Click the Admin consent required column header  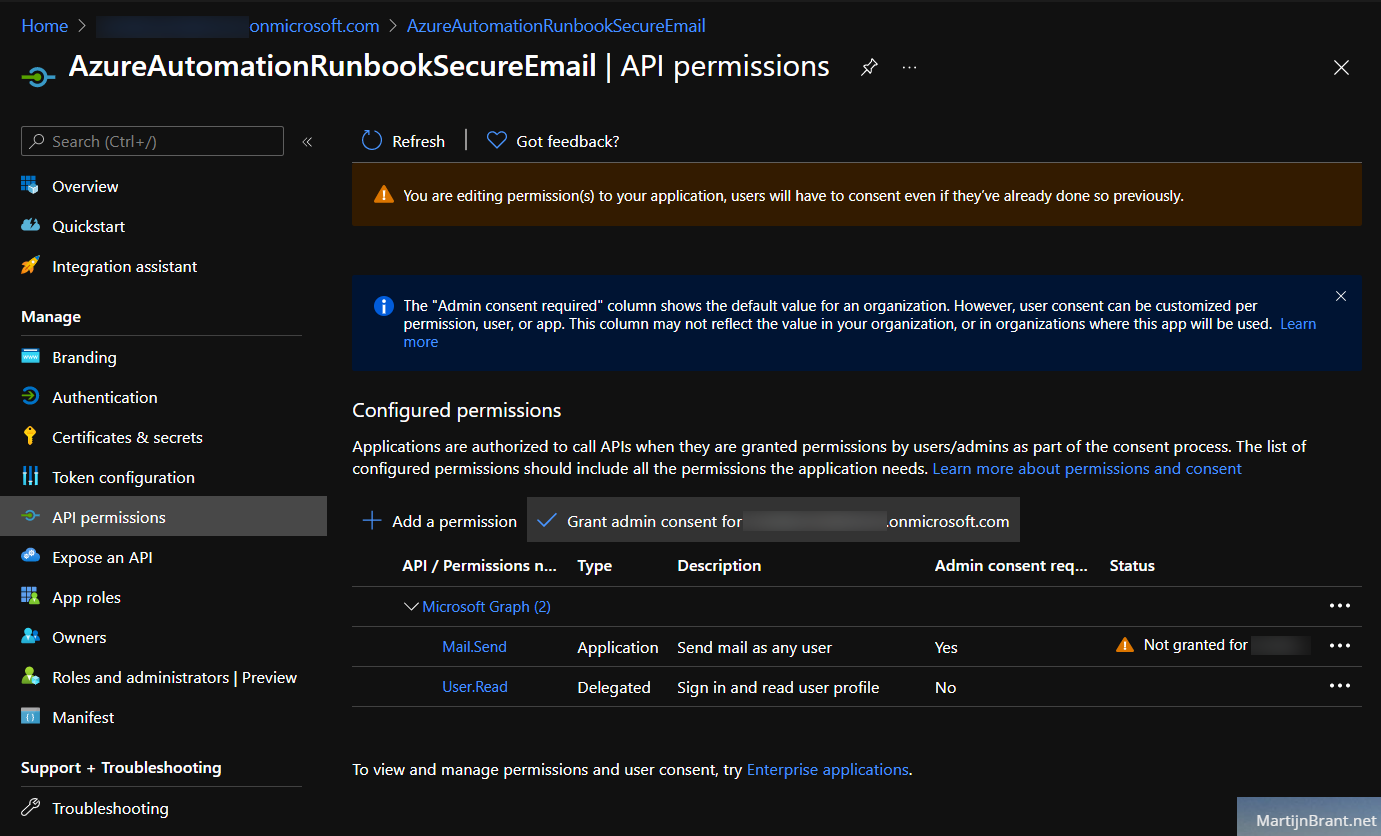(1011, 566)
